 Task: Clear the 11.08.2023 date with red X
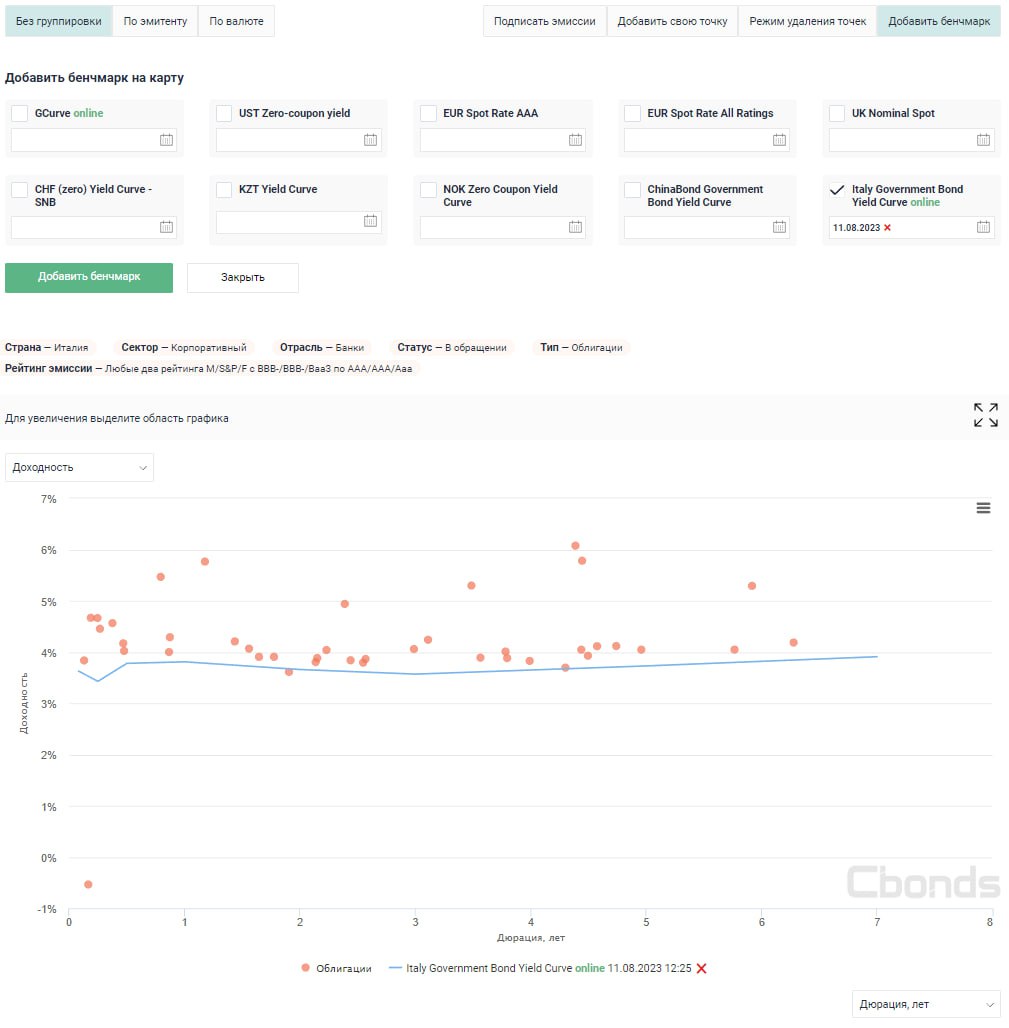click(x=887, y=227)
